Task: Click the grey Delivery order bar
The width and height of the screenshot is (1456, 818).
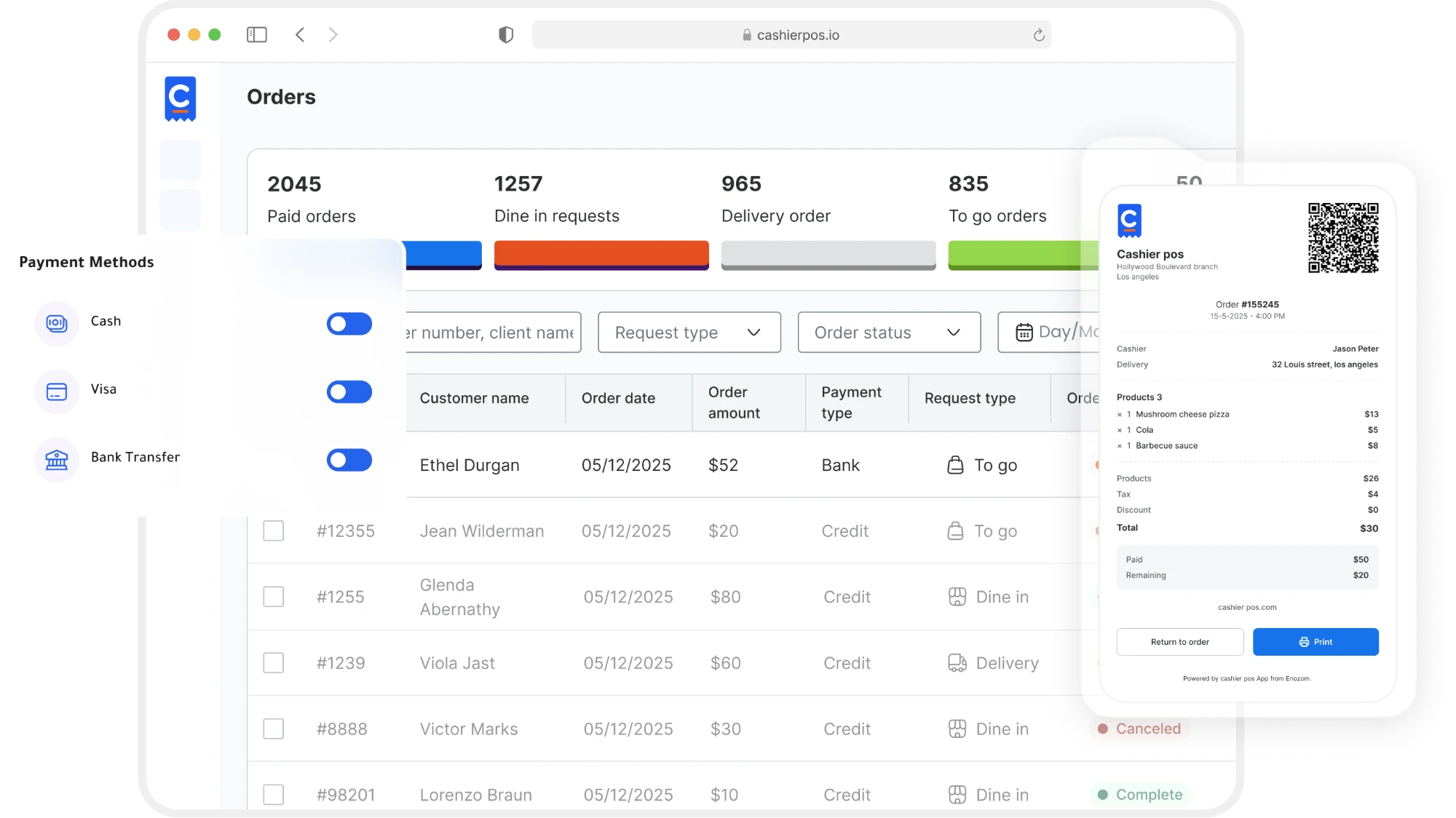Action: pyautogui.click(x=828, y=255)
